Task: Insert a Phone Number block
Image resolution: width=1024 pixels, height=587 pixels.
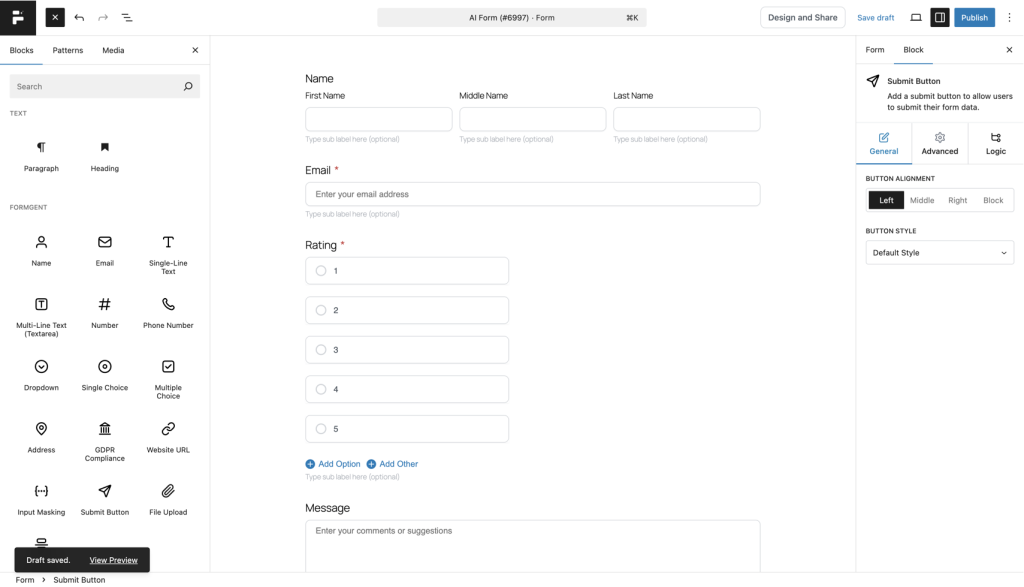Action: click(x=168, y=313)
